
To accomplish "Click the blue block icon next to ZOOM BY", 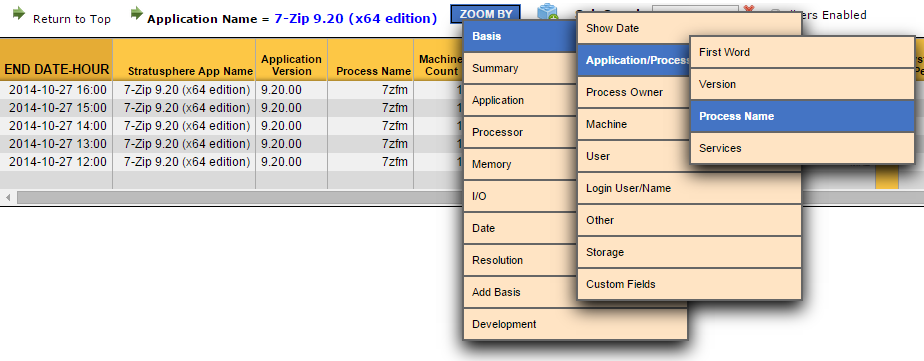I will [547, 12].
